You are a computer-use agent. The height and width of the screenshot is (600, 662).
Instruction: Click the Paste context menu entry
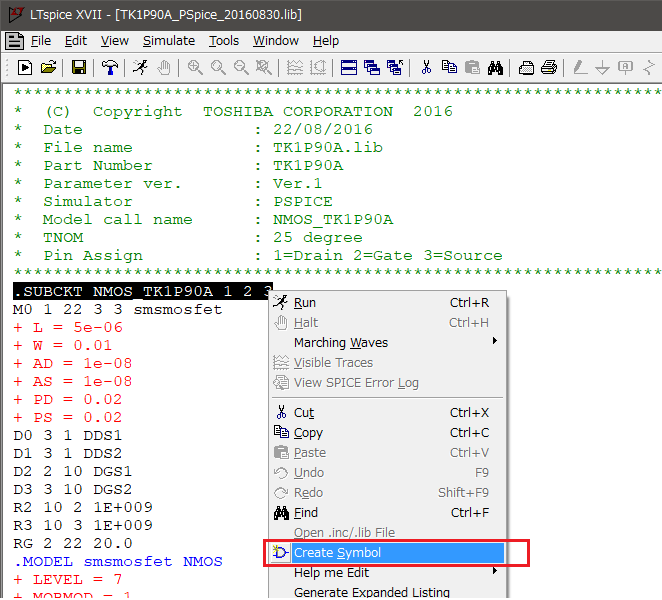pyautogui.click(x=388, y=453)
